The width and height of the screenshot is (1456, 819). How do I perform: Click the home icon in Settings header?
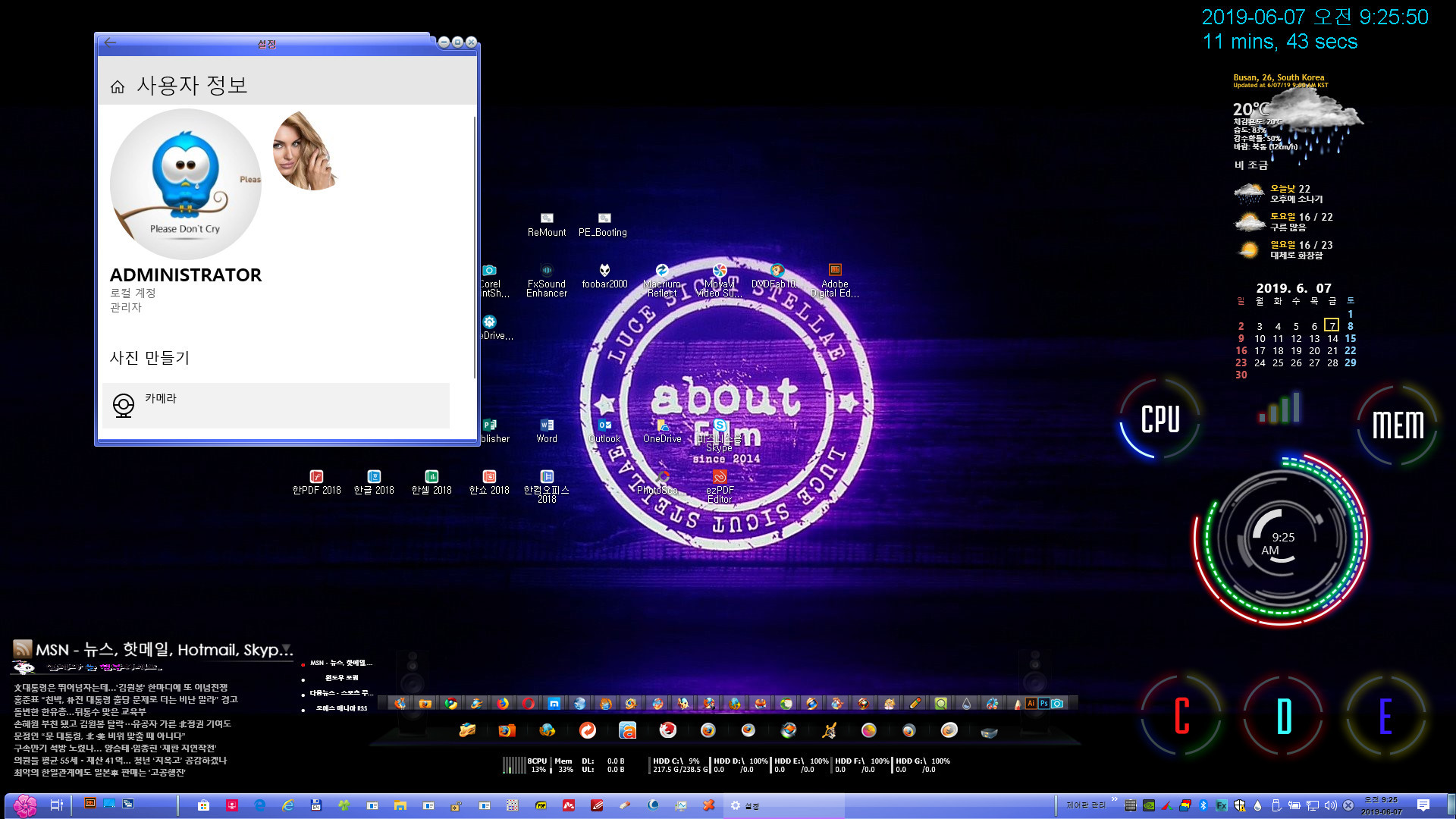[118, 86]
